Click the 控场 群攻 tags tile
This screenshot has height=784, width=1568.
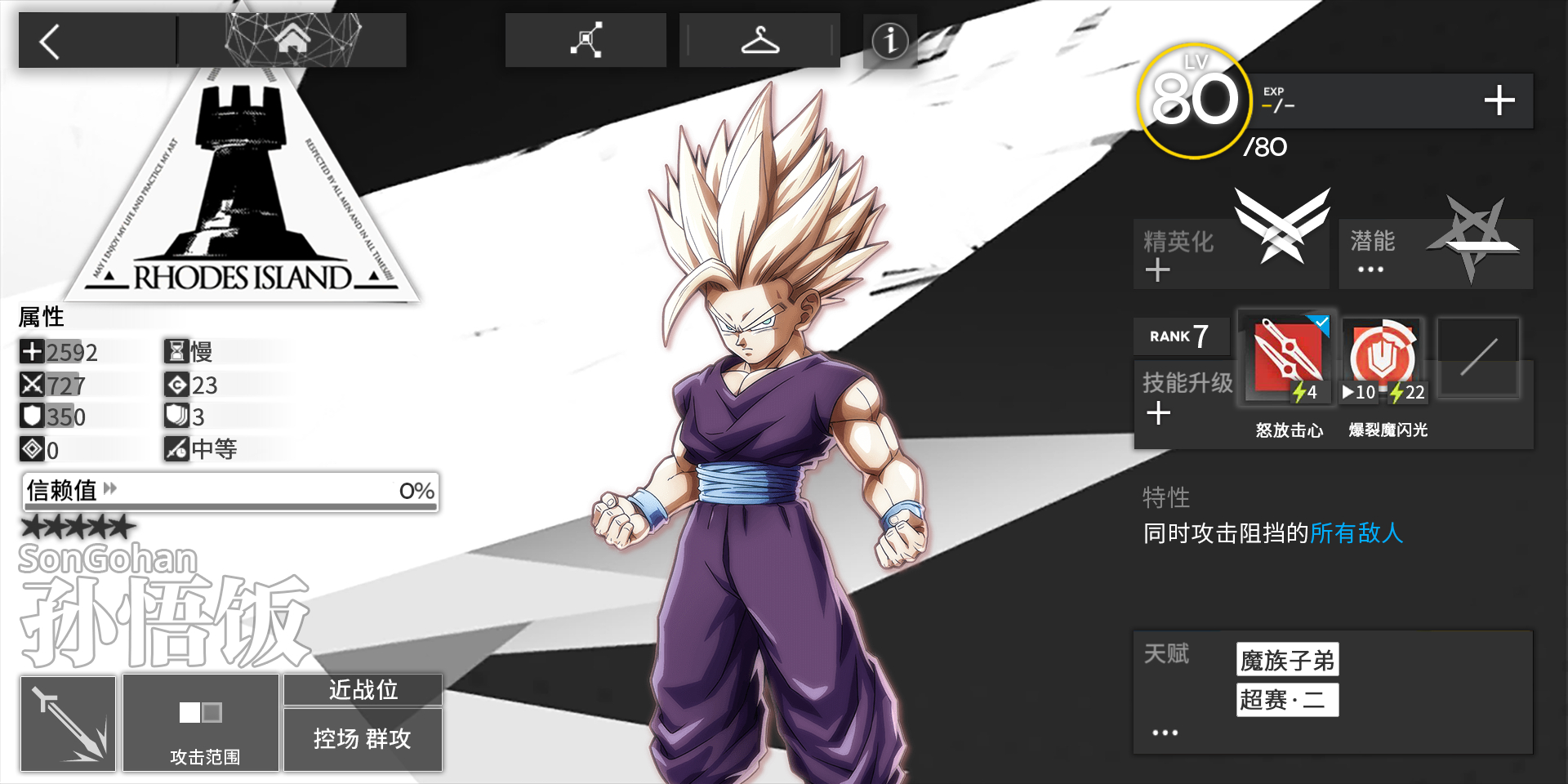click(363, 739)
